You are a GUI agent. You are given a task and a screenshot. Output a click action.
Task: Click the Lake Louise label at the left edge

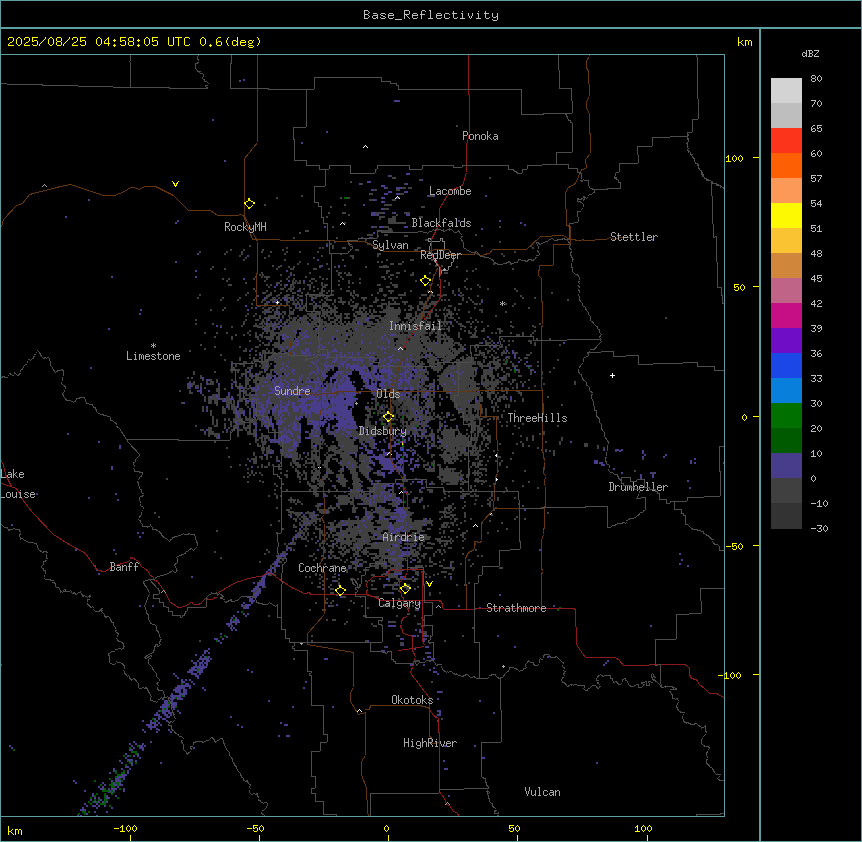[x=18, y=484]
